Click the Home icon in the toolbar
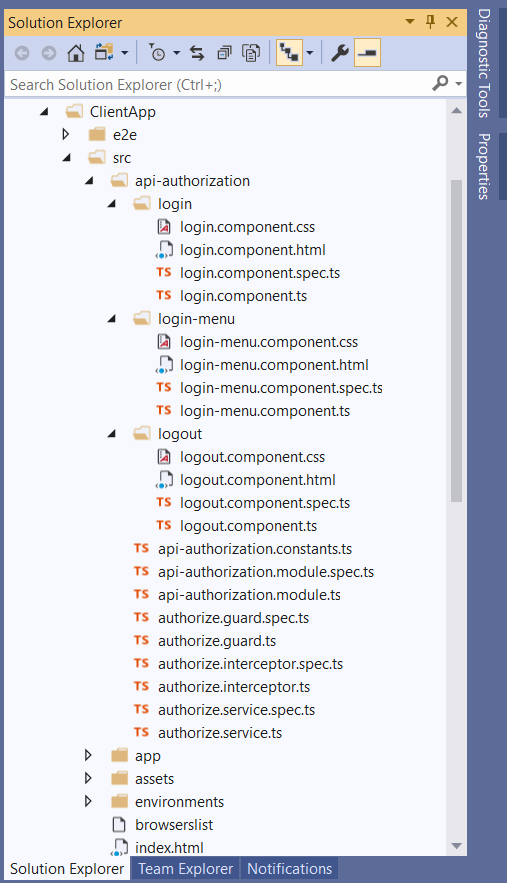This screenshot has width=507, height=883. tap(75, 53)
